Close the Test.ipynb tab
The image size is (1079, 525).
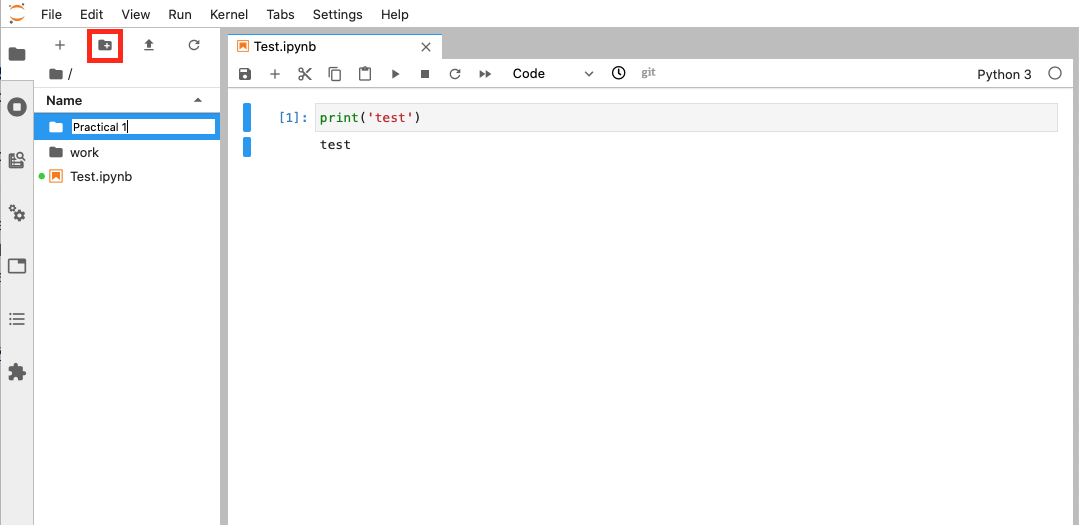click(x=426, y=47)
